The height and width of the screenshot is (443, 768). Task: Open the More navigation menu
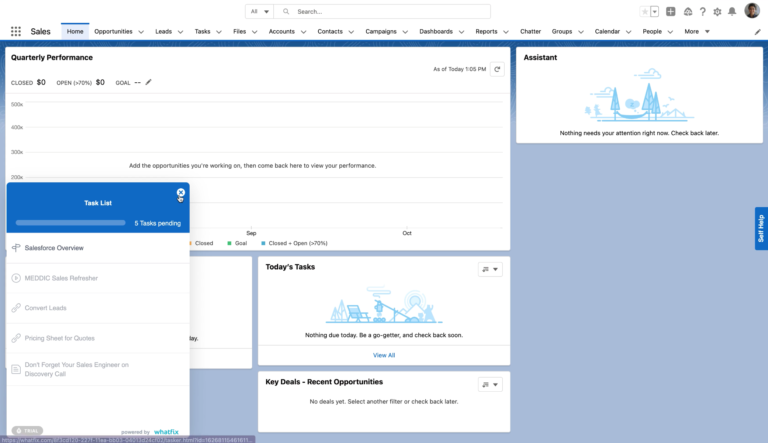click(x=697, y=31)
